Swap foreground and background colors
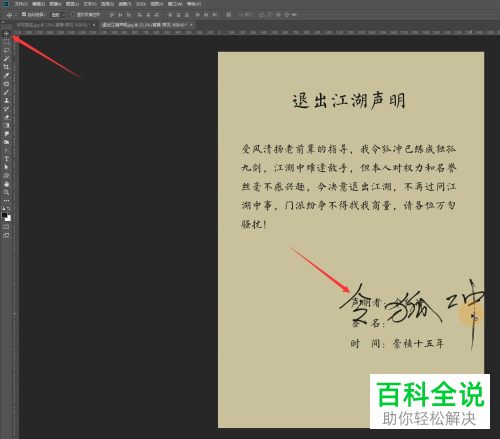Screen dimensions: 500x439 [9, 208]
